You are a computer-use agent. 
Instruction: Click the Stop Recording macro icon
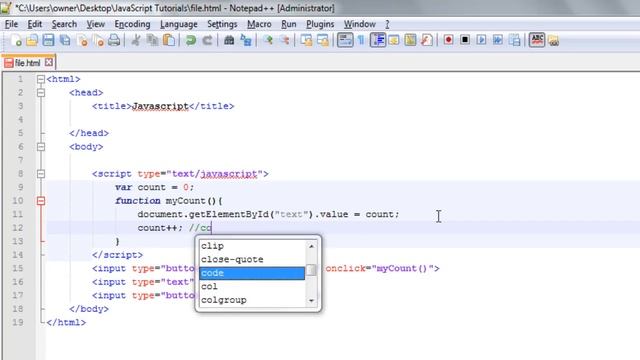pyautogui.click(x=464, y=40)
